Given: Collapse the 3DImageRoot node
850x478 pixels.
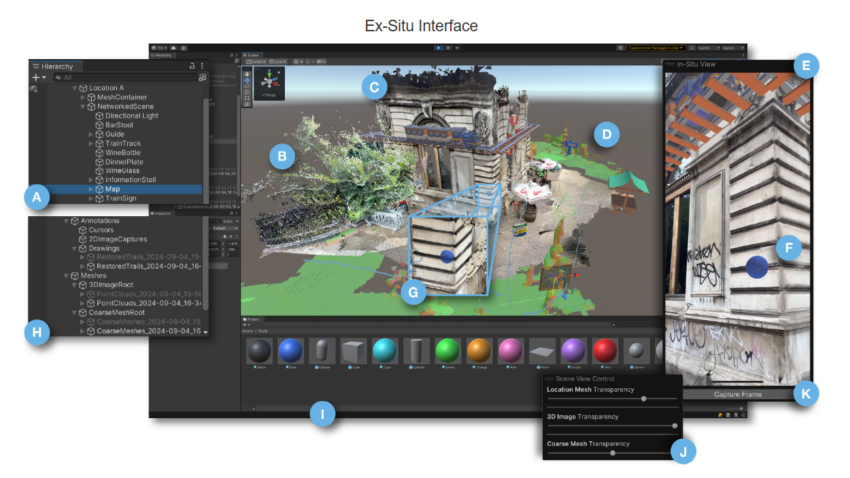Looking at the screenshot, I should click(74, 285).
